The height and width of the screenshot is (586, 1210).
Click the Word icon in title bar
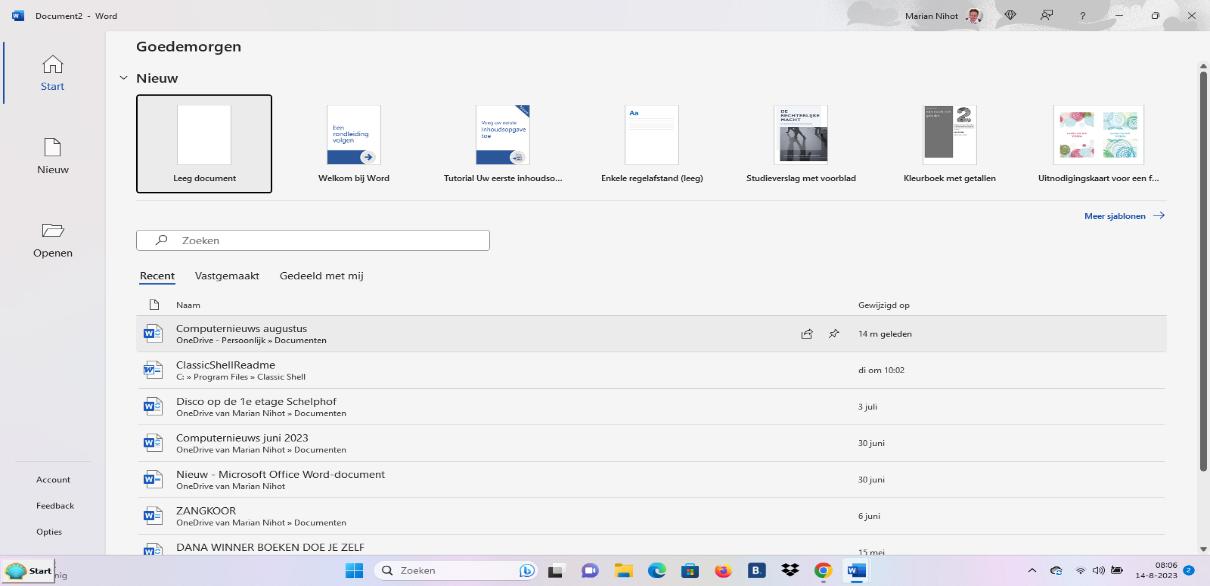[x=17, y=16]
